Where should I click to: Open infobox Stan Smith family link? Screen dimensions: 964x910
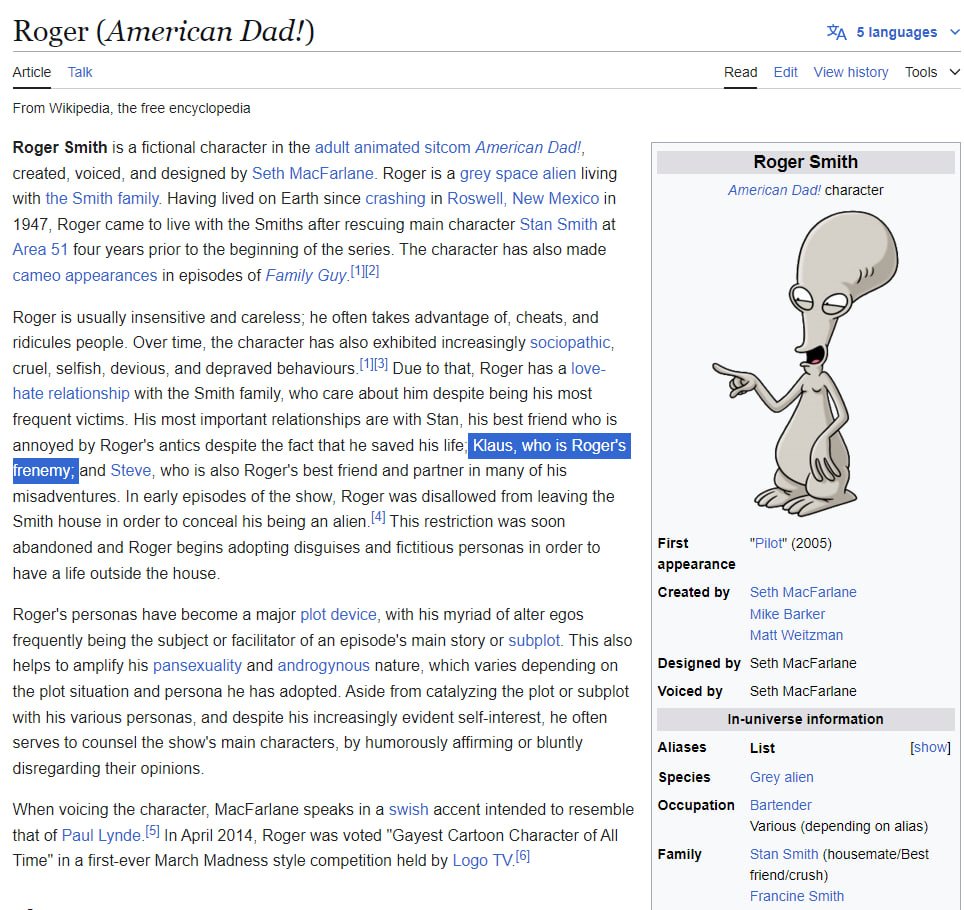coord(784,854)
